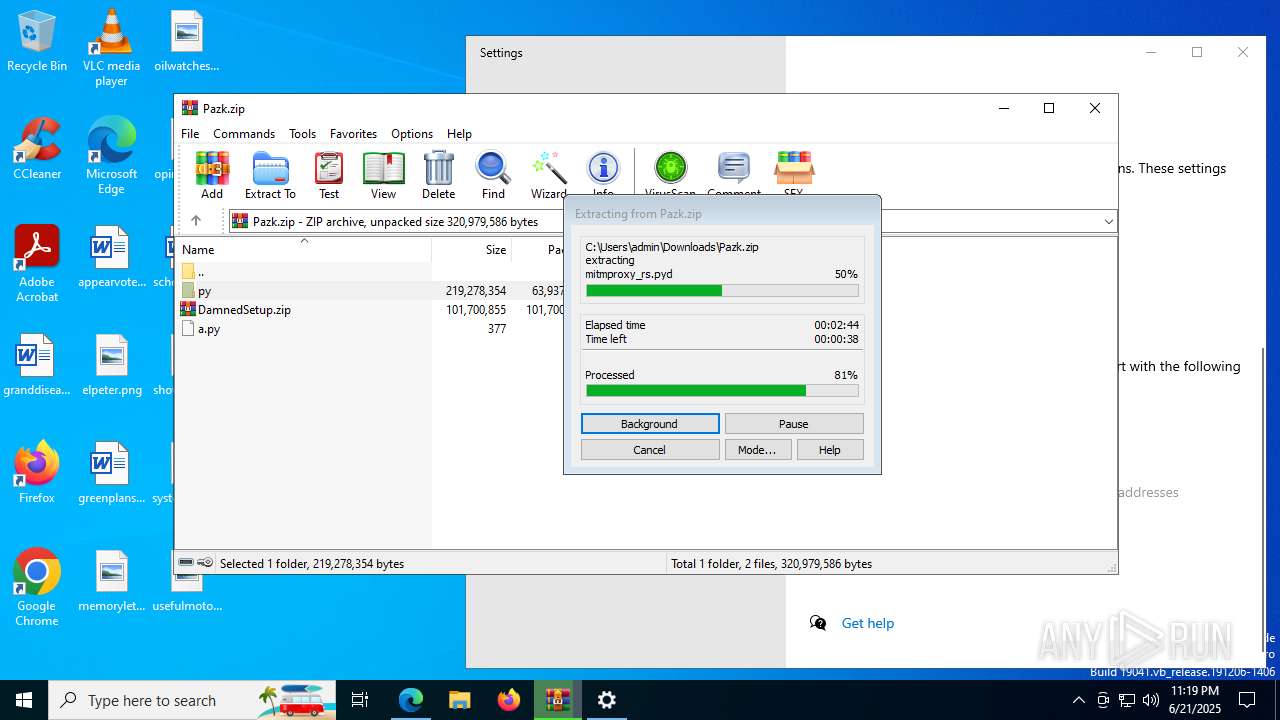
Task: Open Adobe Acrobat desktop icon
Action: click(37, 263)
